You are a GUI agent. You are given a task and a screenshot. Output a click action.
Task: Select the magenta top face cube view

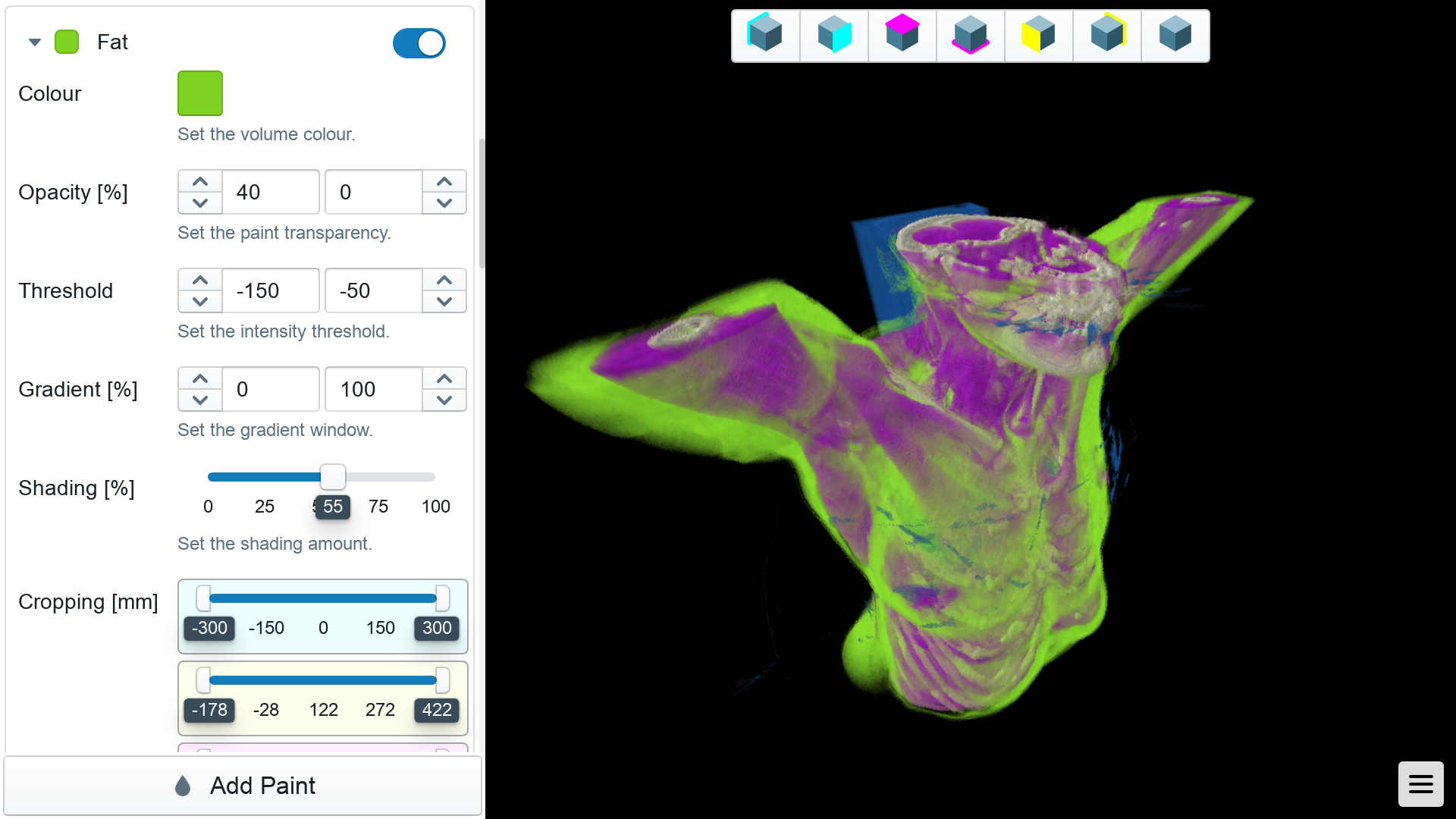pyautogui.click(x=902, y=36)
